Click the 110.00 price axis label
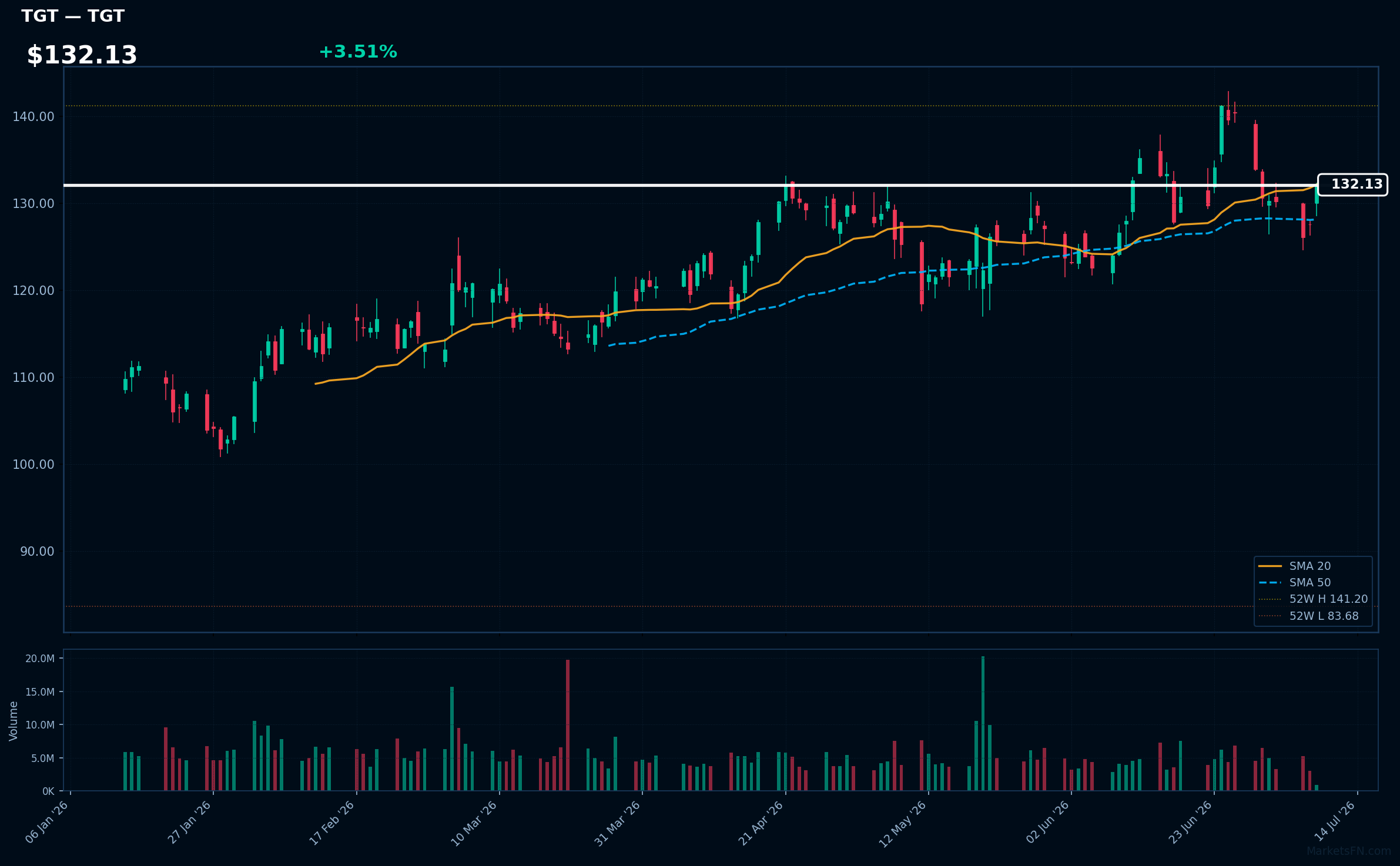 [34, 377]
